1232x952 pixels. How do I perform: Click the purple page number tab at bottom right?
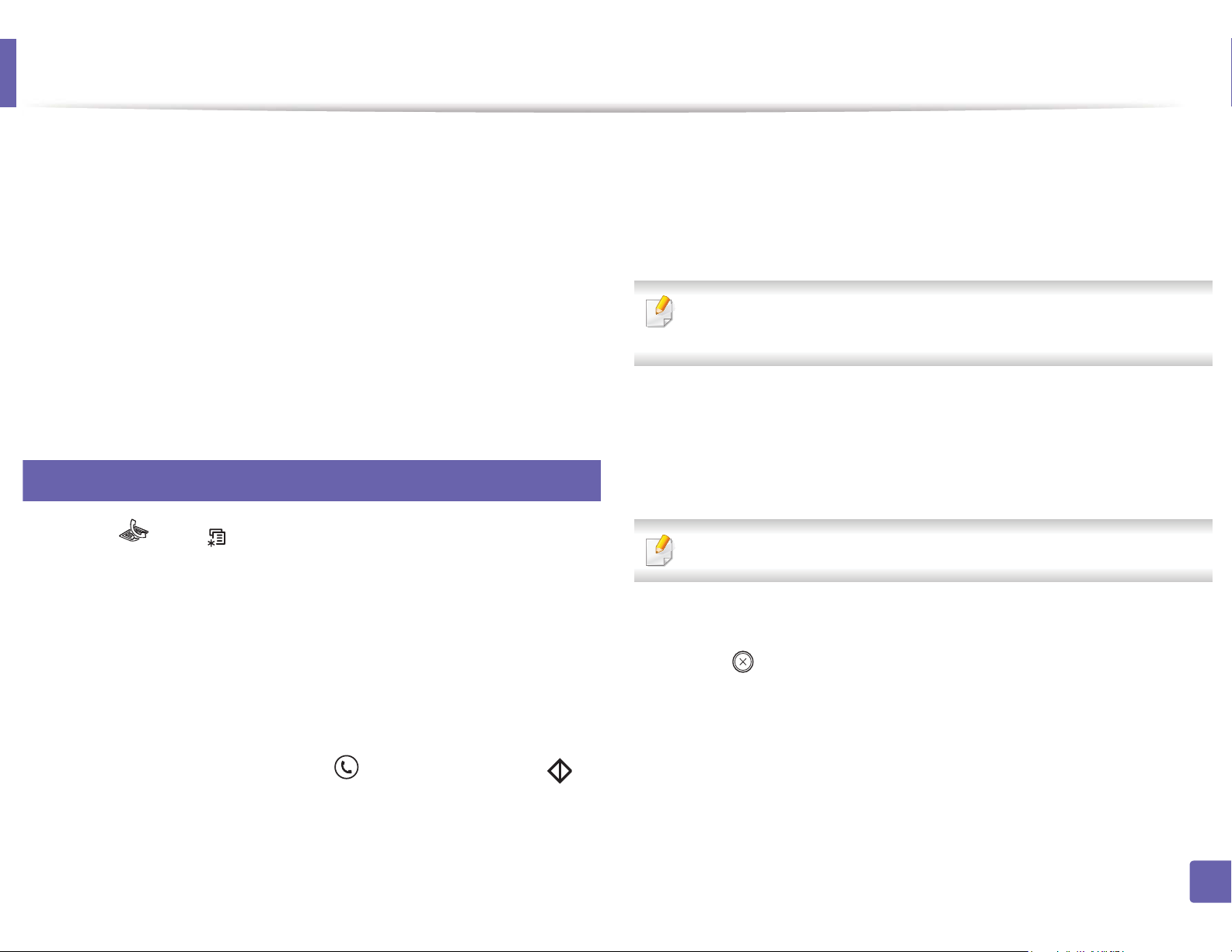(1210, 881)
